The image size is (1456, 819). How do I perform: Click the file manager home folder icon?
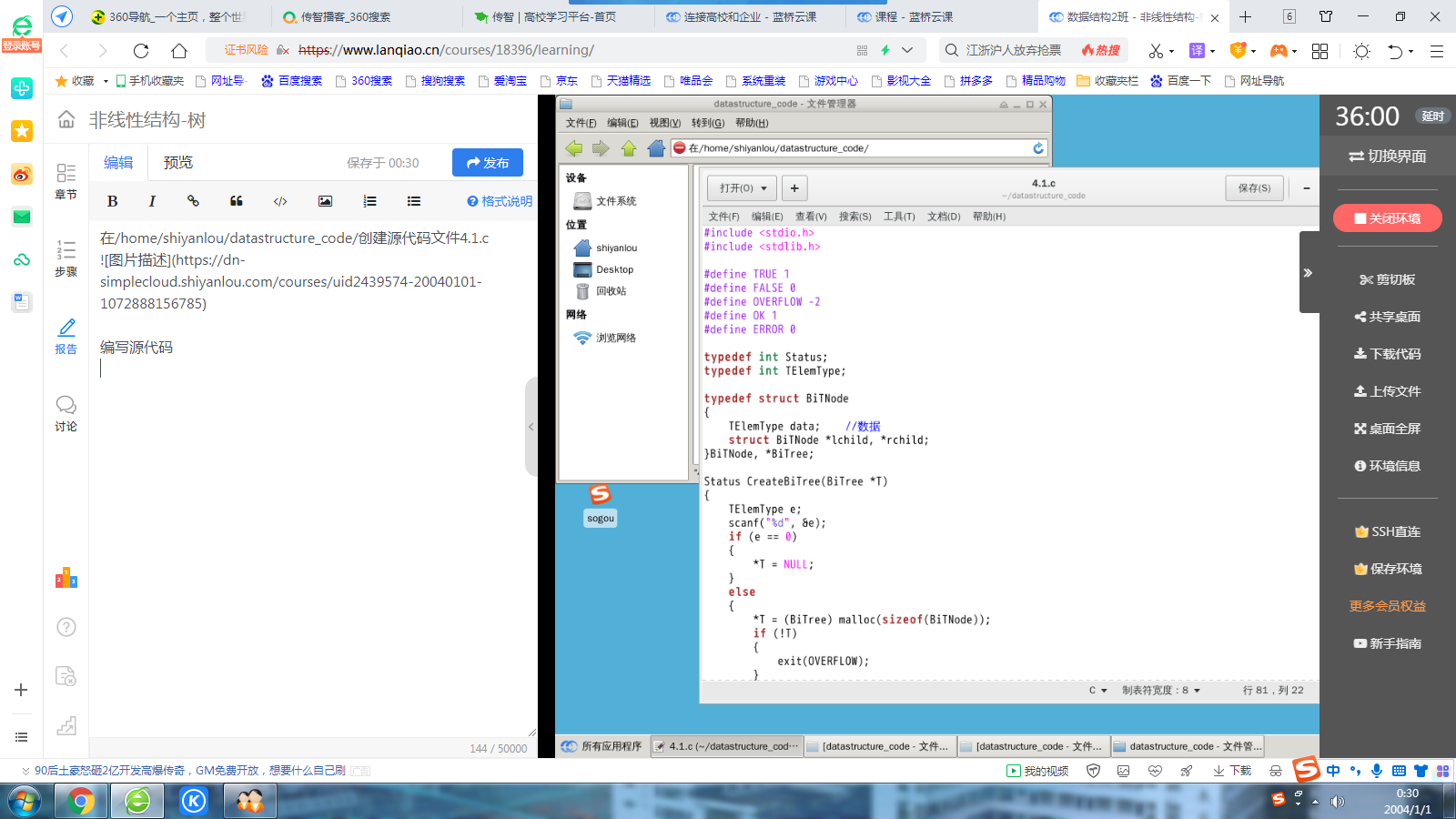(656, 148)
